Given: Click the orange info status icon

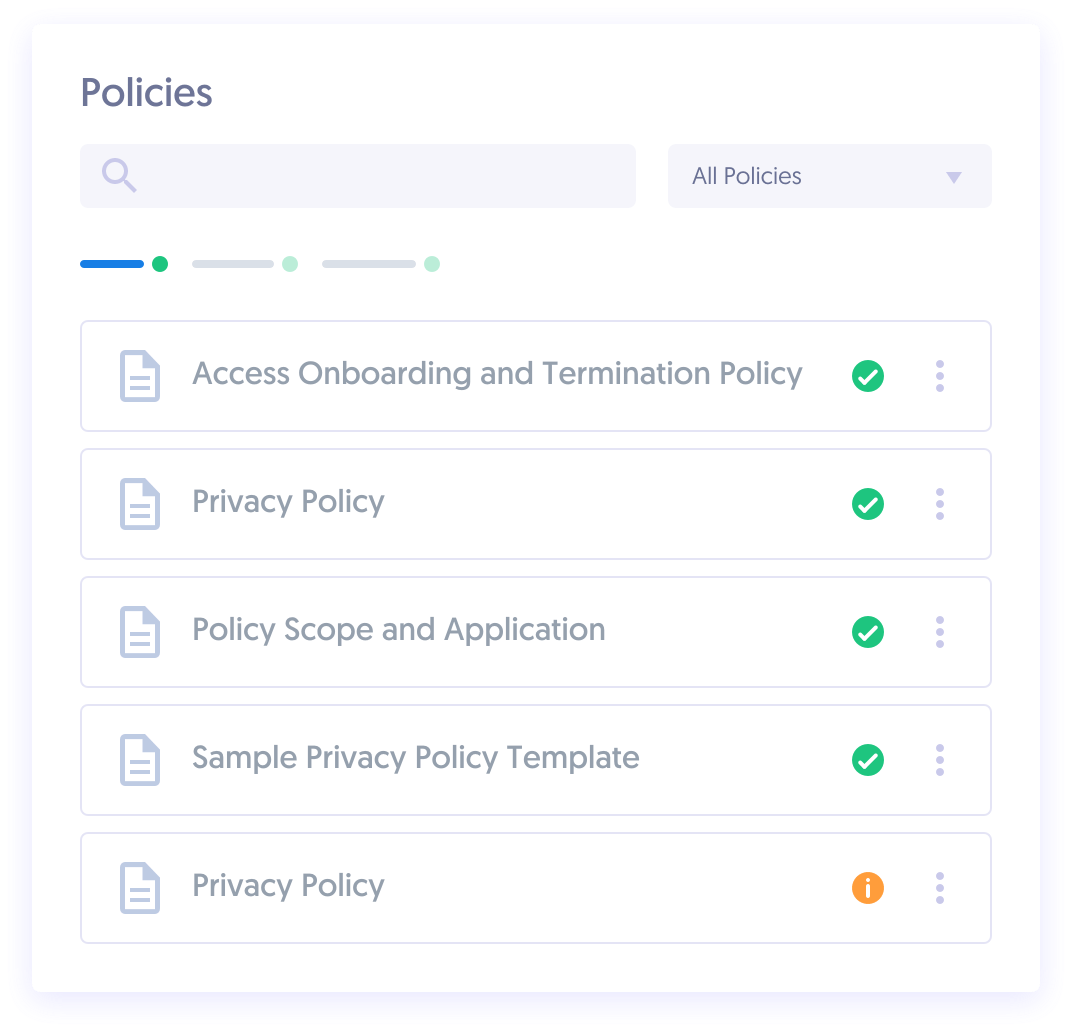Looking at the screenshot, I should click(867, 888).
